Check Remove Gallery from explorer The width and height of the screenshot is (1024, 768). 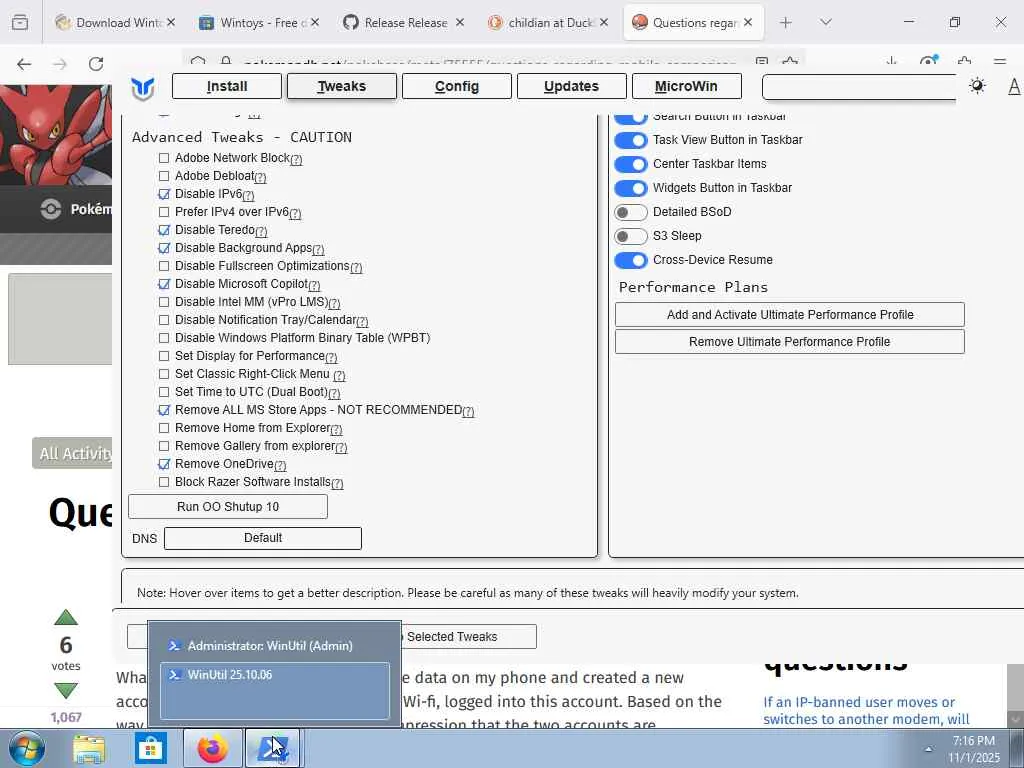click(x=164, y=446)
